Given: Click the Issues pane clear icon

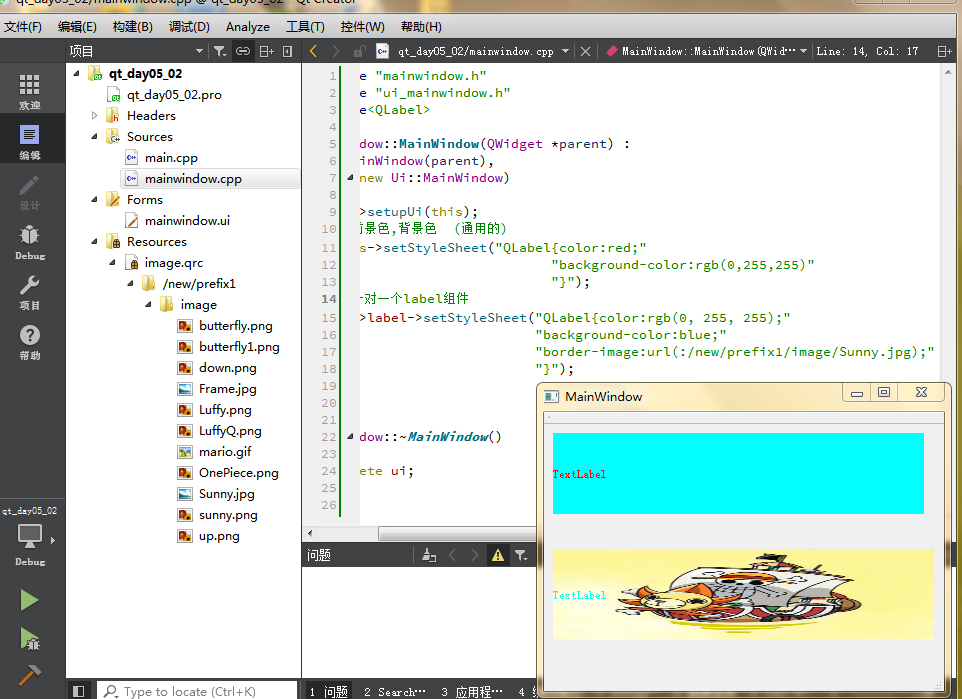Looking at the screenshot, I should (x=429, y=555).
